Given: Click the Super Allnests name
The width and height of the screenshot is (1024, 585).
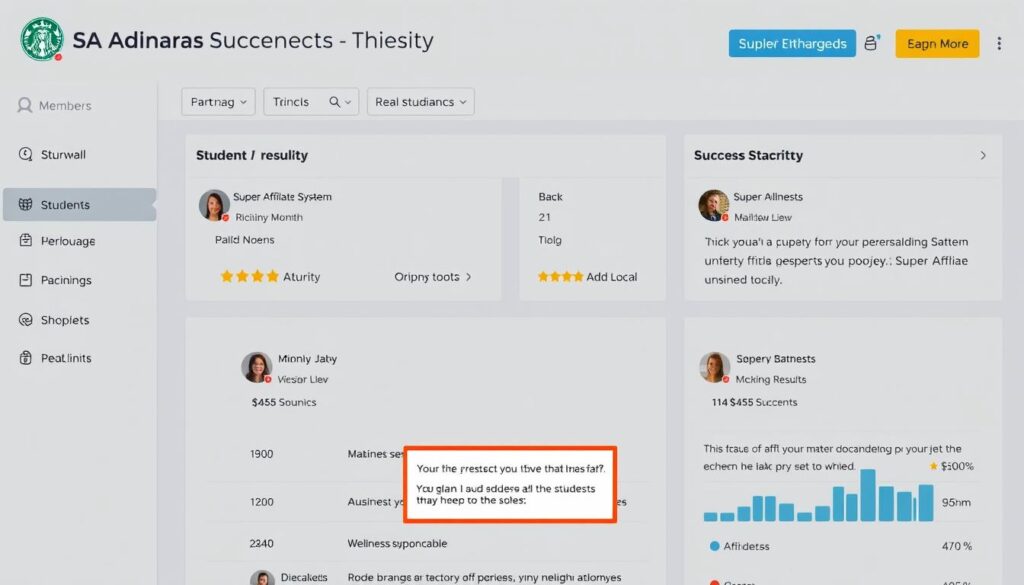Looking at the screenshot, I should [x=768, y=197].
